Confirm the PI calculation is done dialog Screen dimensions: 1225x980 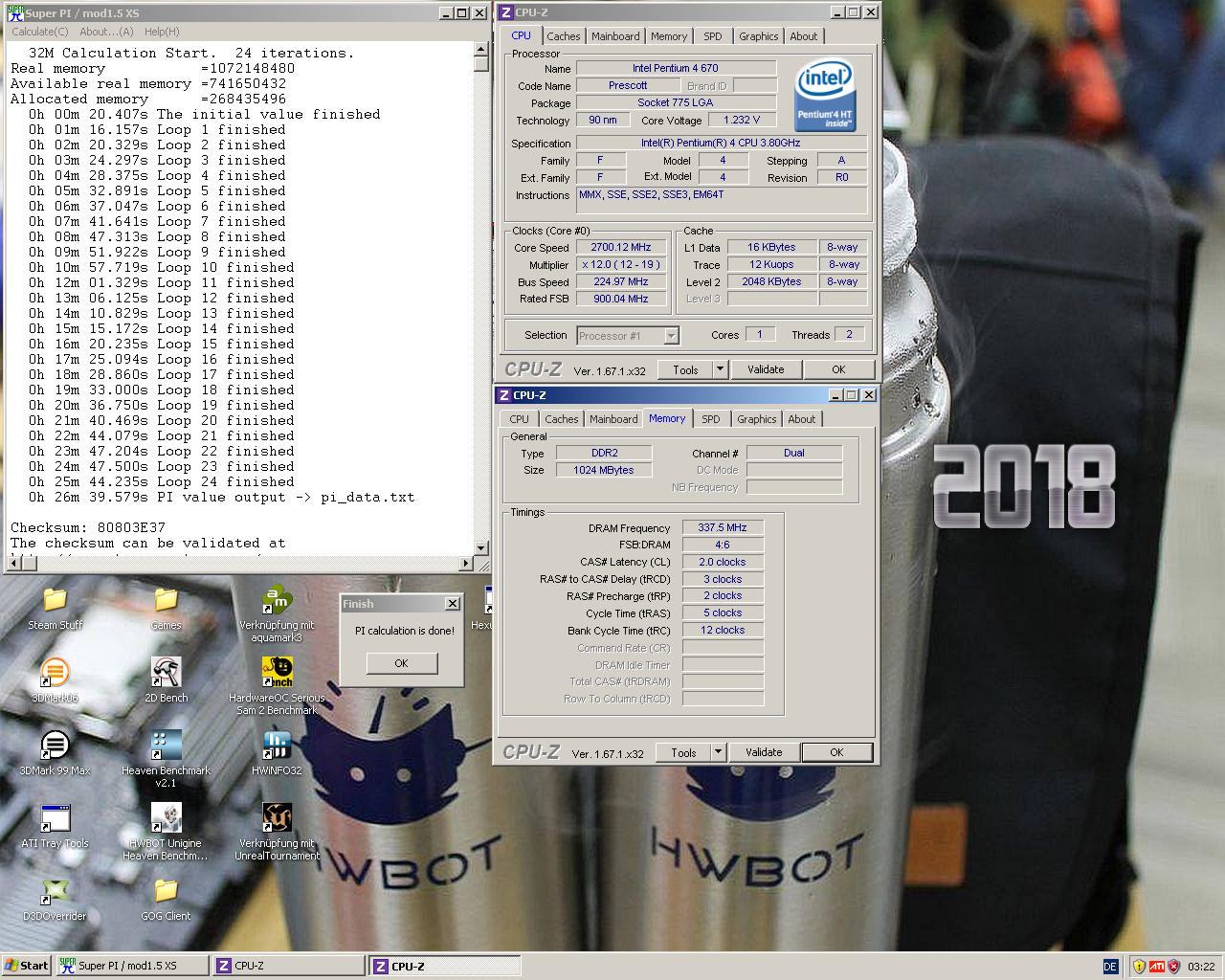pos(401,663)
